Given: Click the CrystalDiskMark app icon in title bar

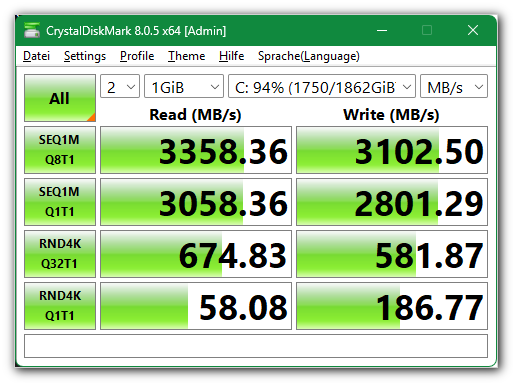Looking at the screenshot, I should [x=32, y=30].
